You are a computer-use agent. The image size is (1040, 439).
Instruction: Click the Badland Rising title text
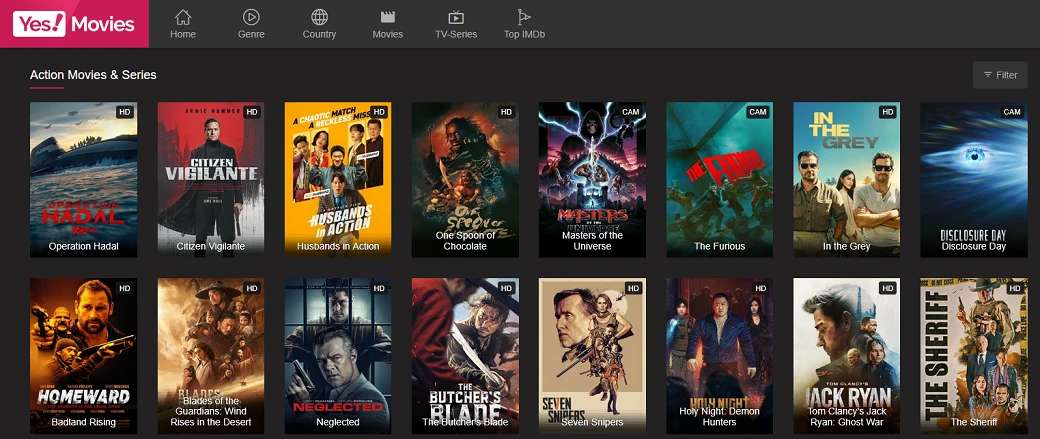pyautogui.click(x=84, y=422)
